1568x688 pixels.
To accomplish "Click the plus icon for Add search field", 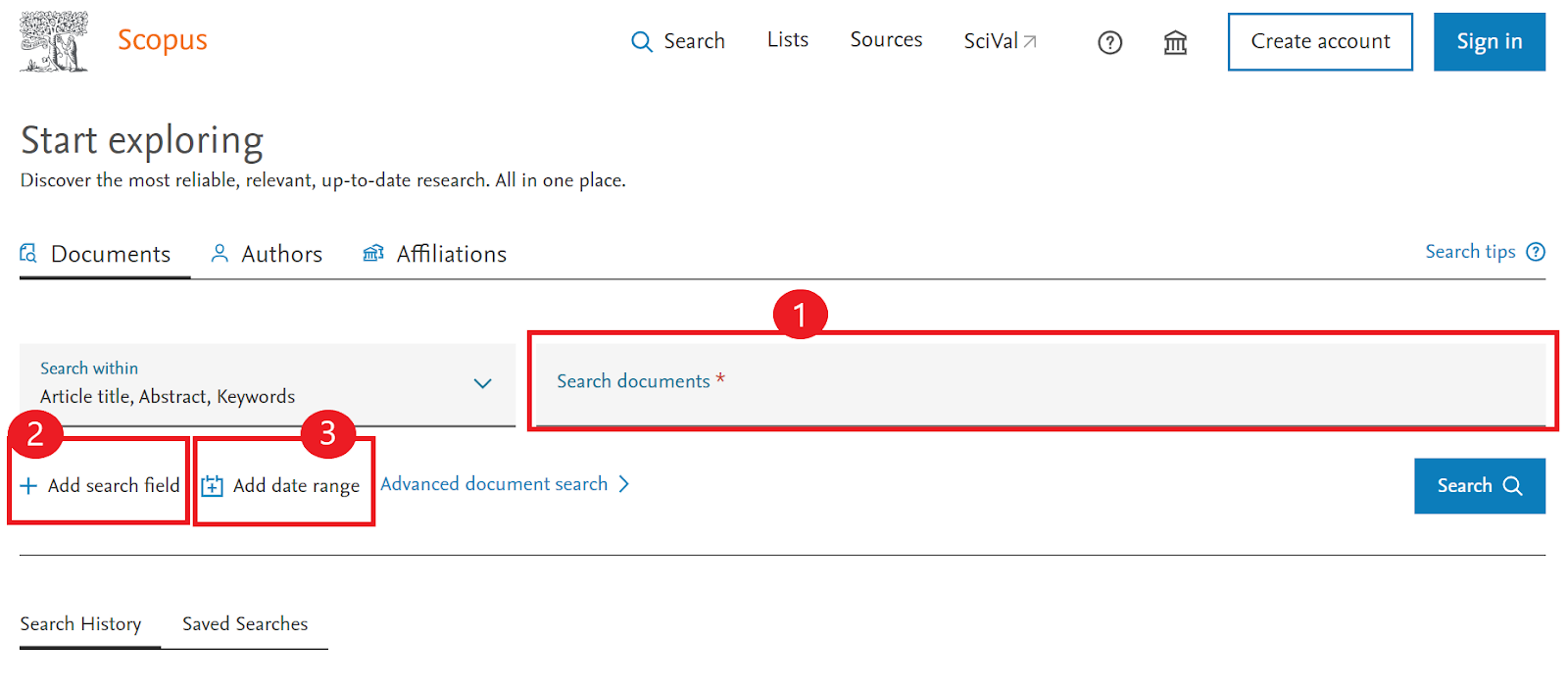I will (x=29, y=486).
